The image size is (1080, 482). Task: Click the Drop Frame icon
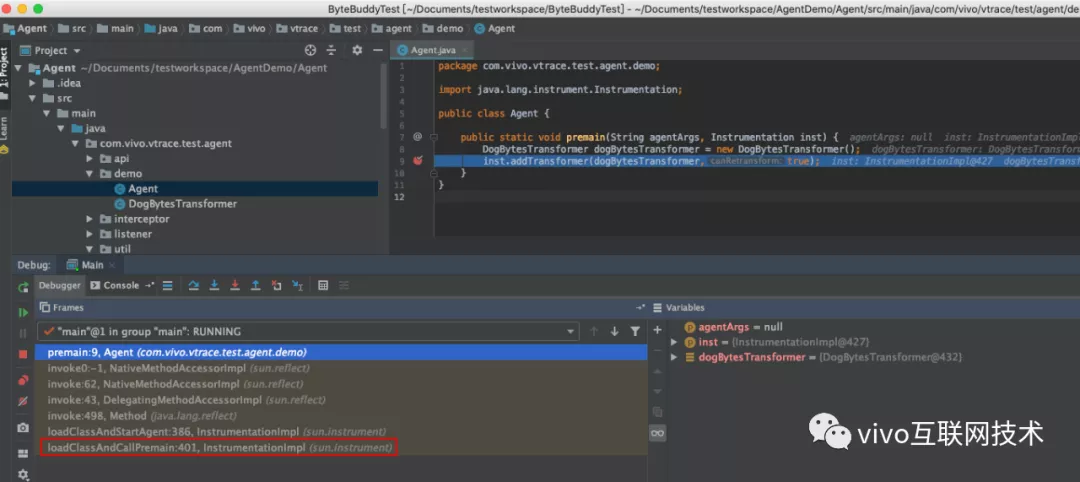[x=276, y=285]
